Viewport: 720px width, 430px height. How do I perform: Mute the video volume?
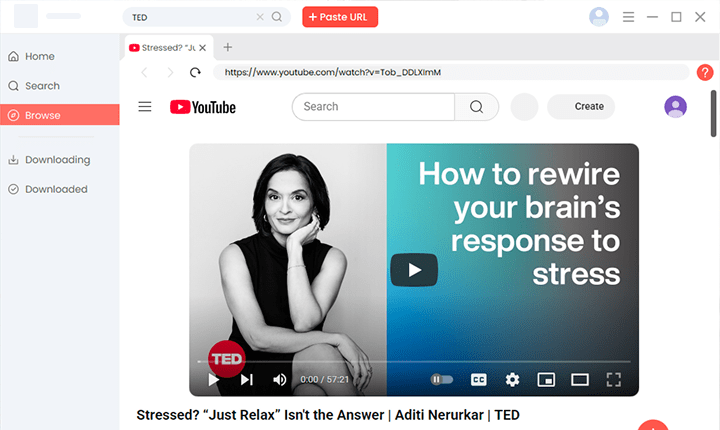point(279,379)
